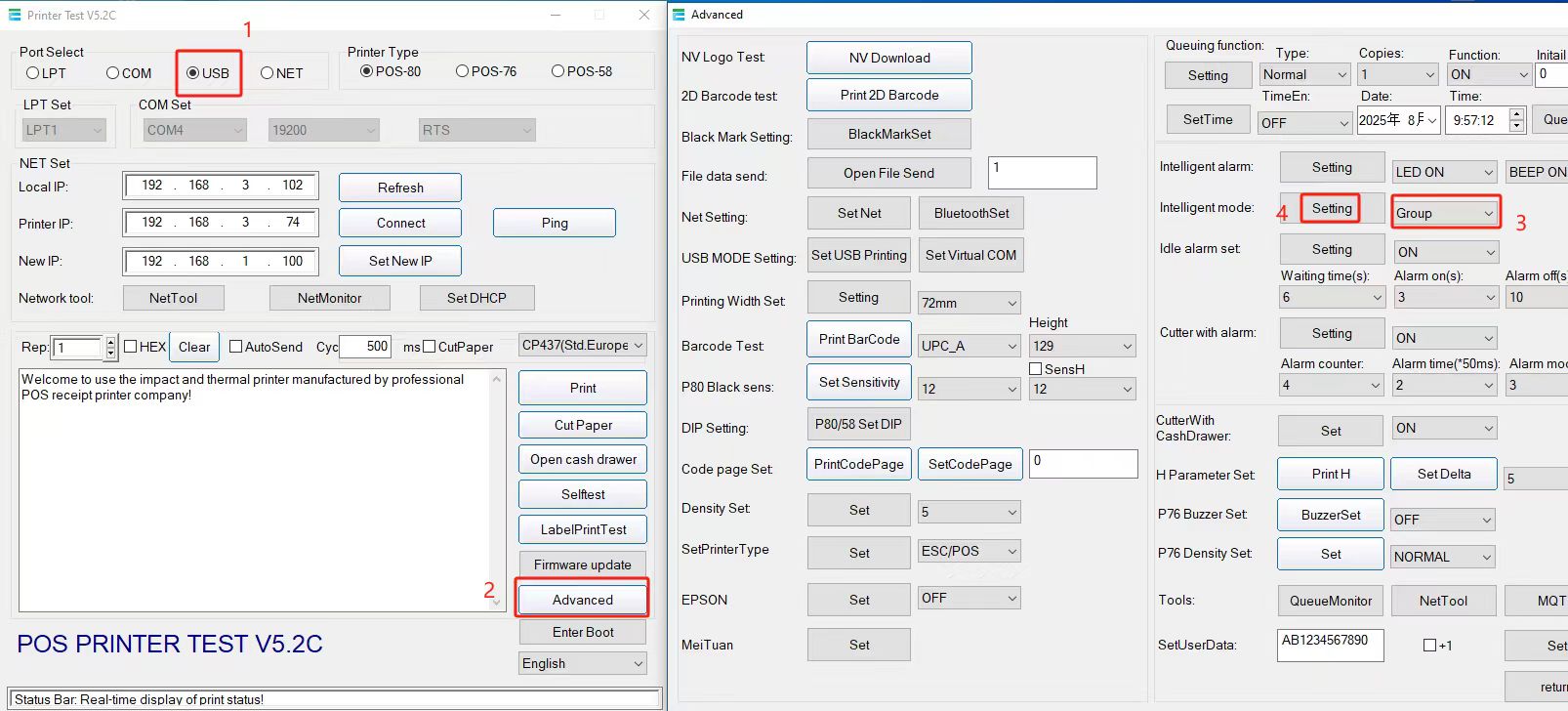Click the LabelPrintTest button
Viewport: 1568px width, 711px height.
(583, 529)
